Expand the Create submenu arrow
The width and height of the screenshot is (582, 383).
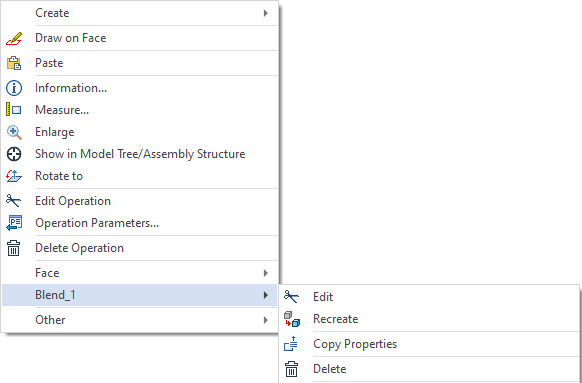coord(265,13)
